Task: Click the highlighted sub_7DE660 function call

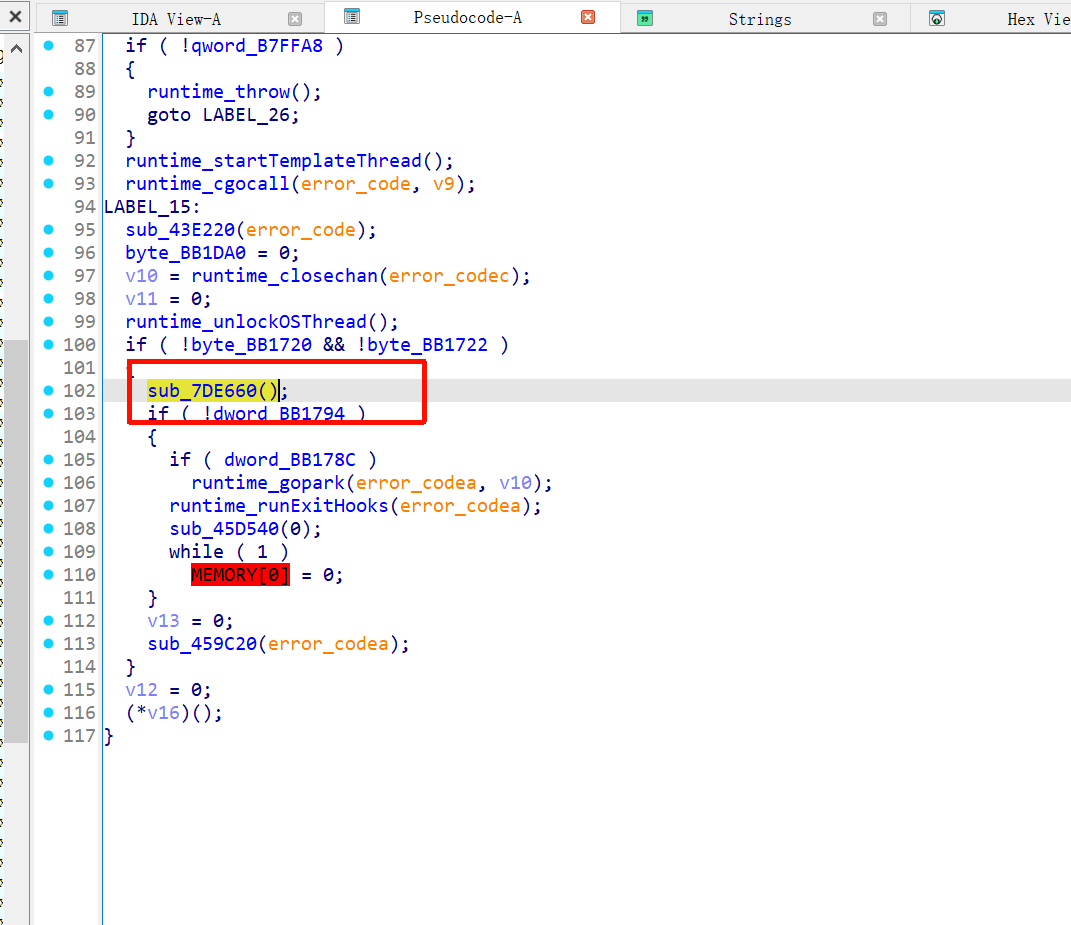Action: [x=202, y=391]
